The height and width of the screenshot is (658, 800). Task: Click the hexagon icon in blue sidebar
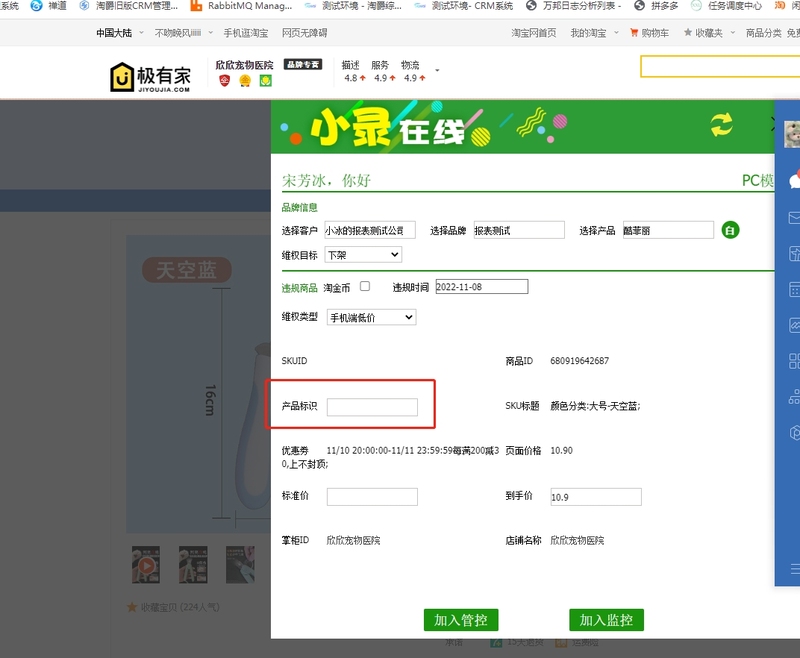coord(794,433)
